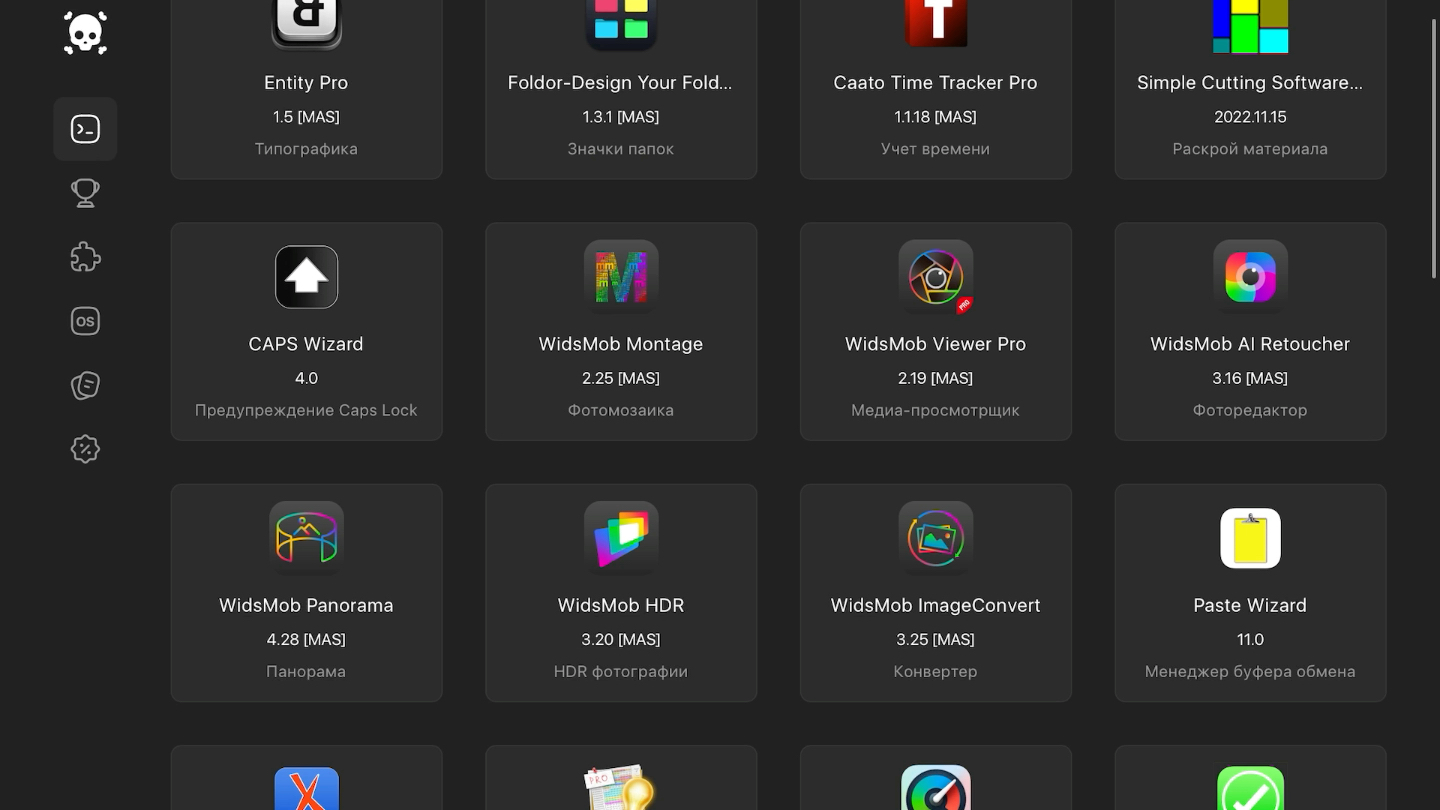
Task: Open the trophy section in sidebar
Action: pos(85,193)
